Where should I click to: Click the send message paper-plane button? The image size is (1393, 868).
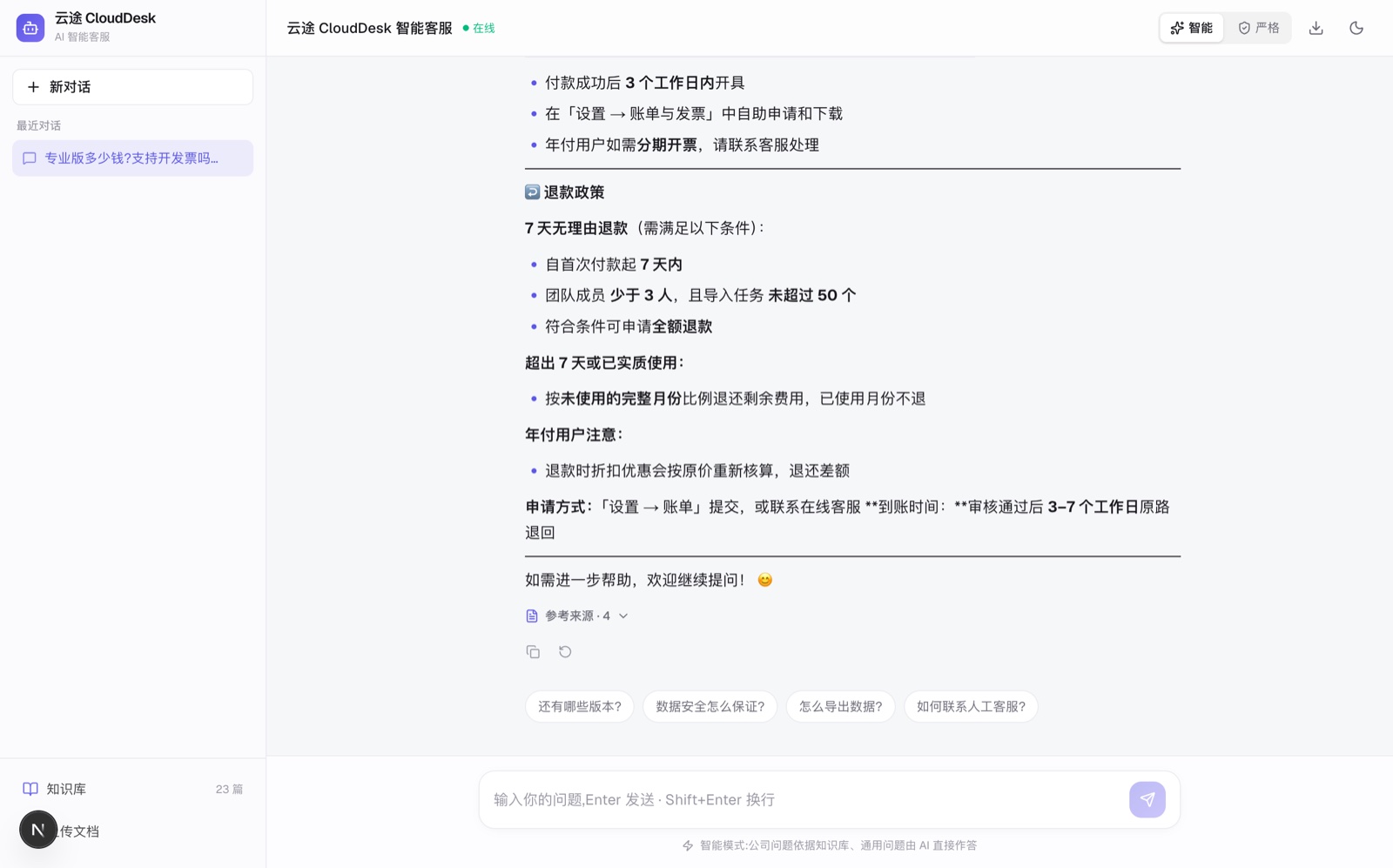click(x=1147, y=799)
